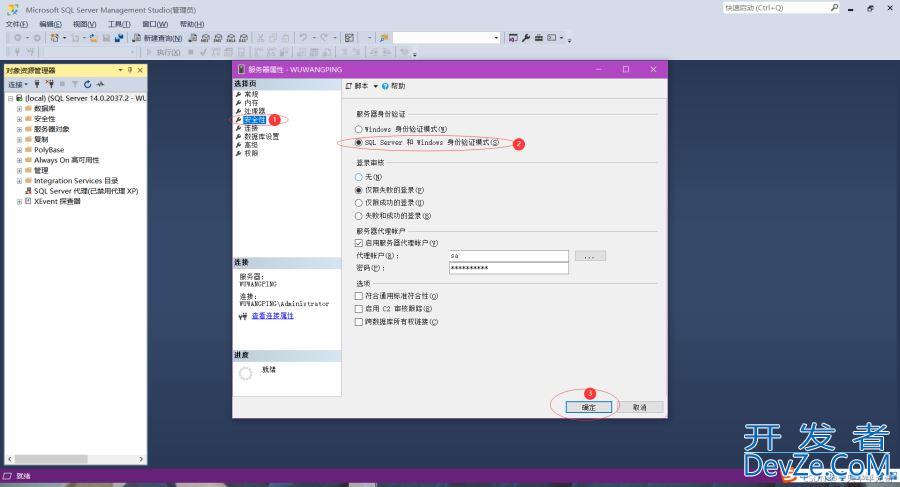Click the 代理帐户 input field containing sa
Screen dimensions: 900x487
(x=509, y=256)
